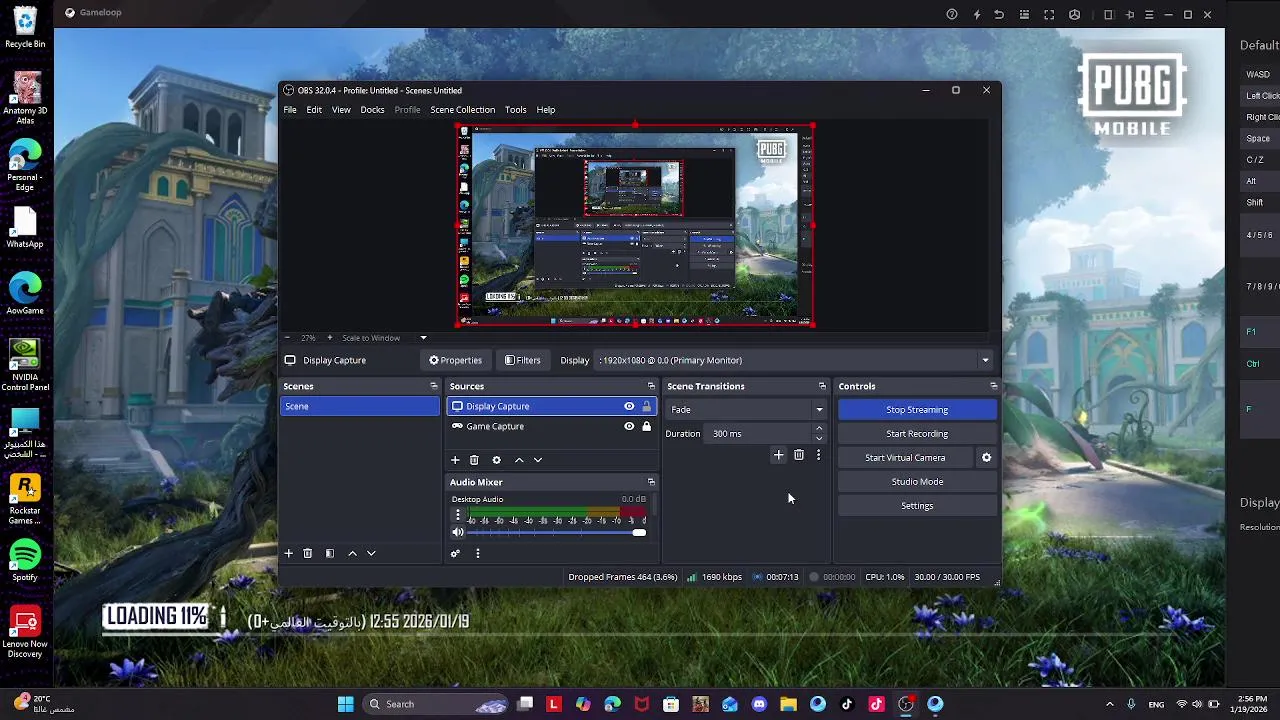The height and width of the screenshot is (720, 1280).
Task: Open the Docks menu
Action: 372,110
